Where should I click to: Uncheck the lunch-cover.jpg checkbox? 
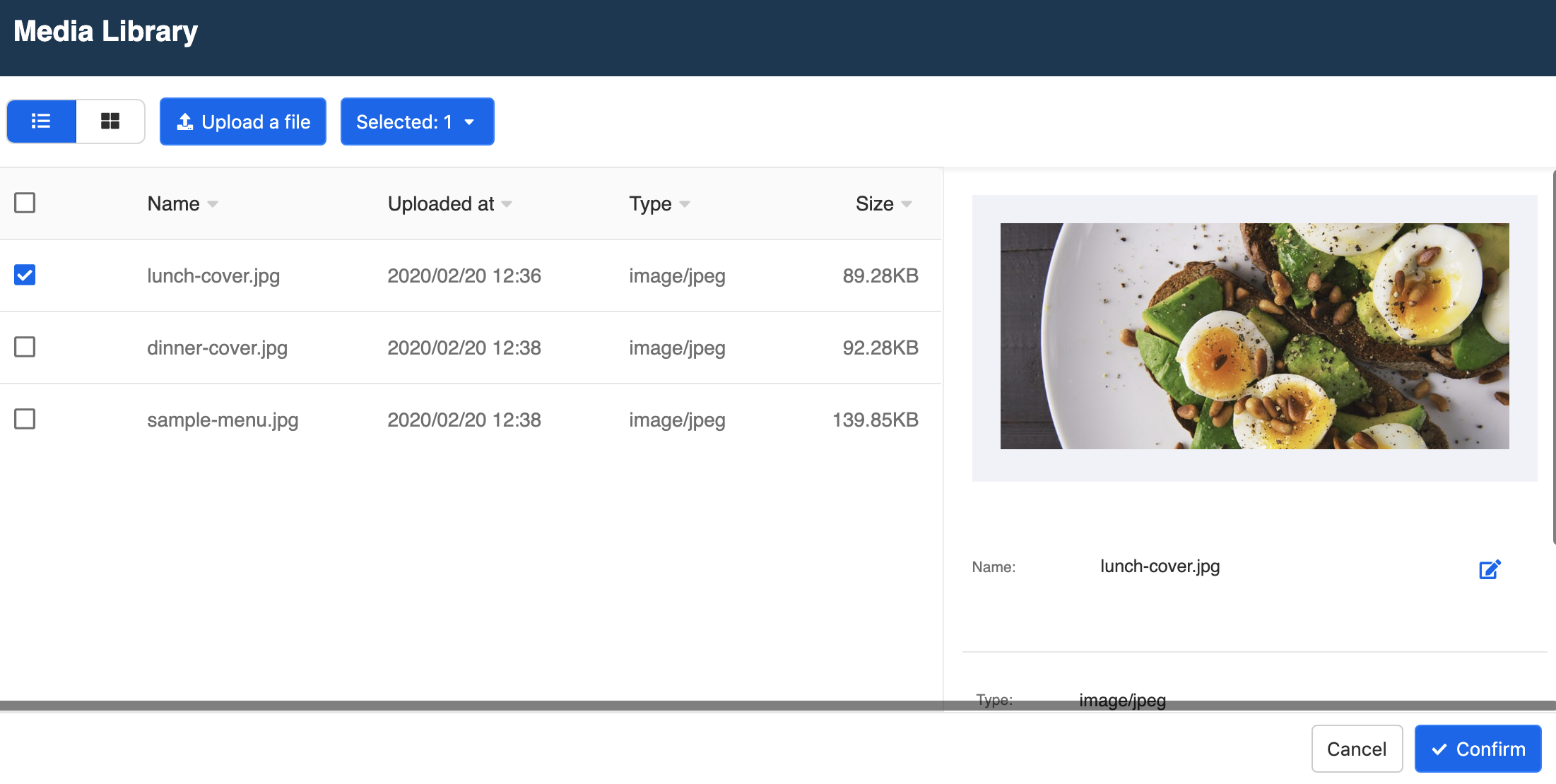coord(25,275)
